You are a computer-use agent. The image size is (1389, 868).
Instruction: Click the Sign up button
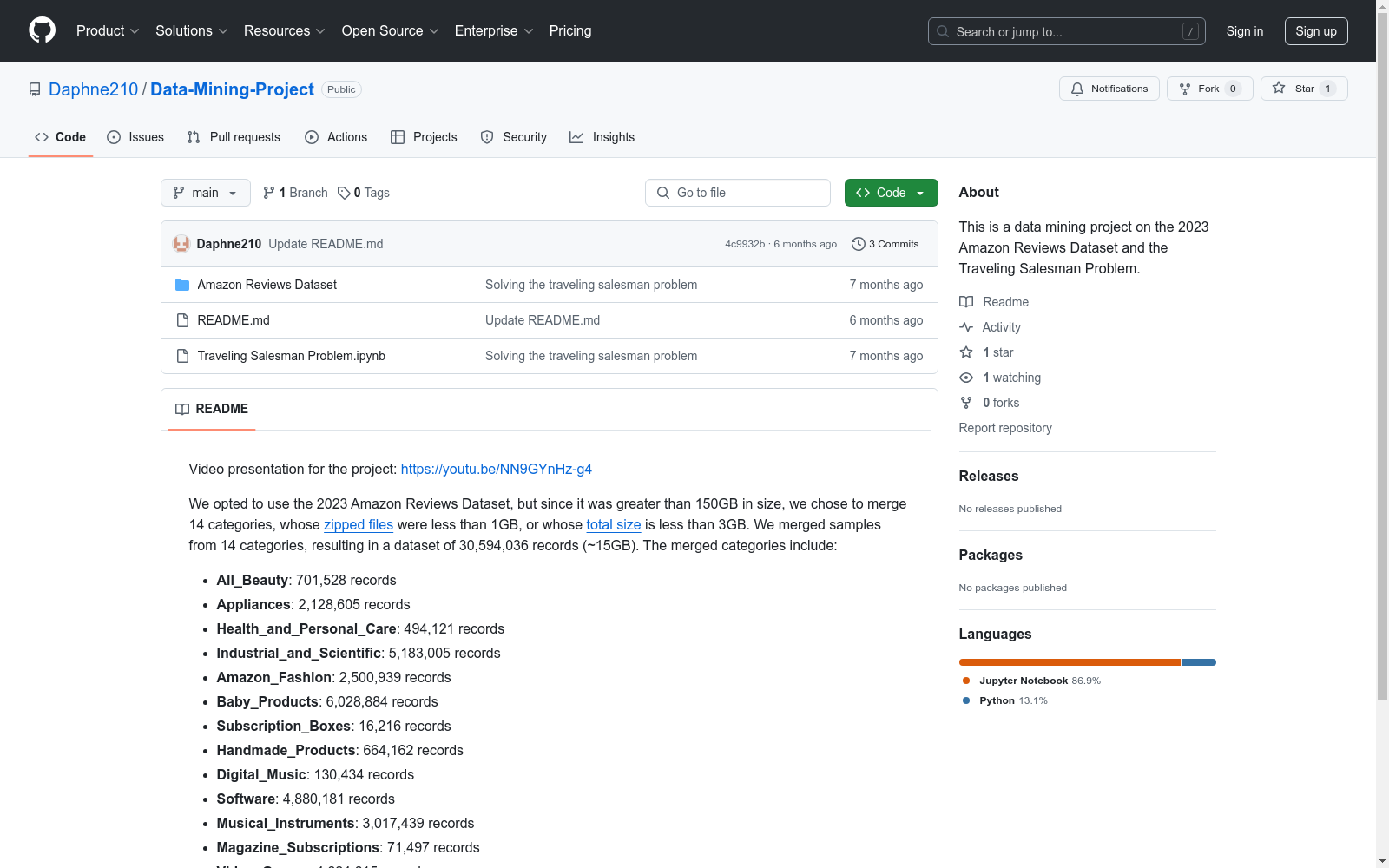[1316, 31]
